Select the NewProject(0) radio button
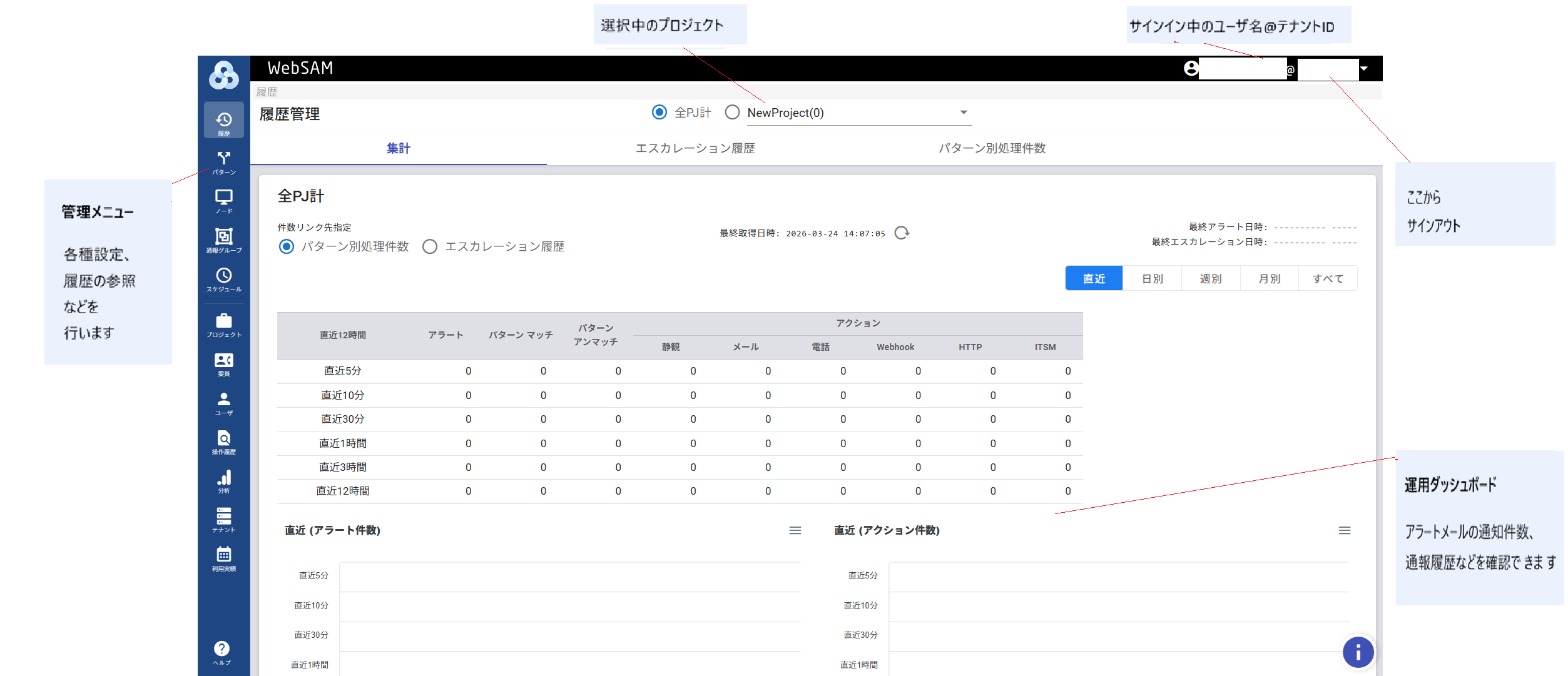The image size is (1568, 676). pos(732,113)
